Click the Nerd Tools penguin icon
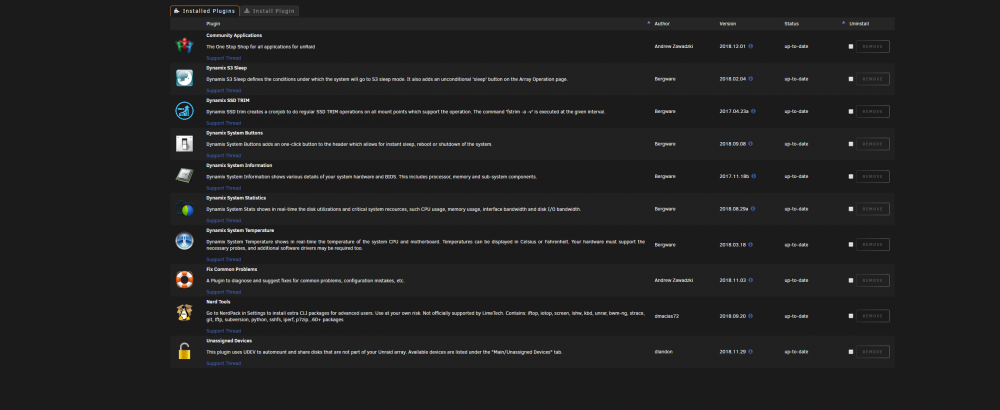The width and height of the screenshot is (1000, 410). point(184,313)
